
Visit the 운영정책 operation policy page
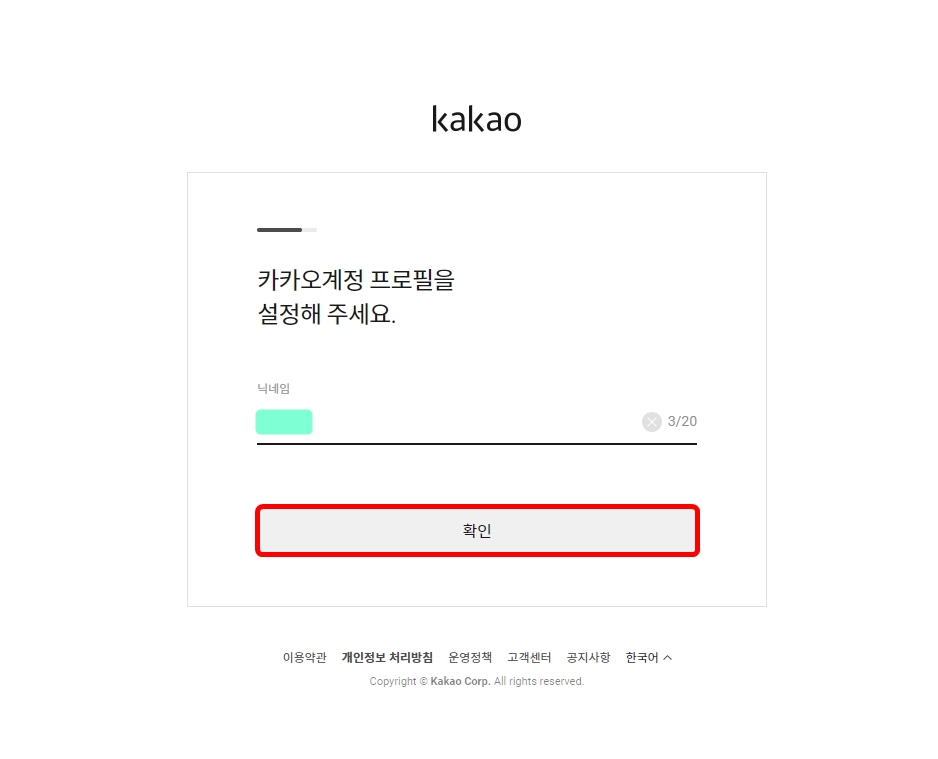(472, 657)
